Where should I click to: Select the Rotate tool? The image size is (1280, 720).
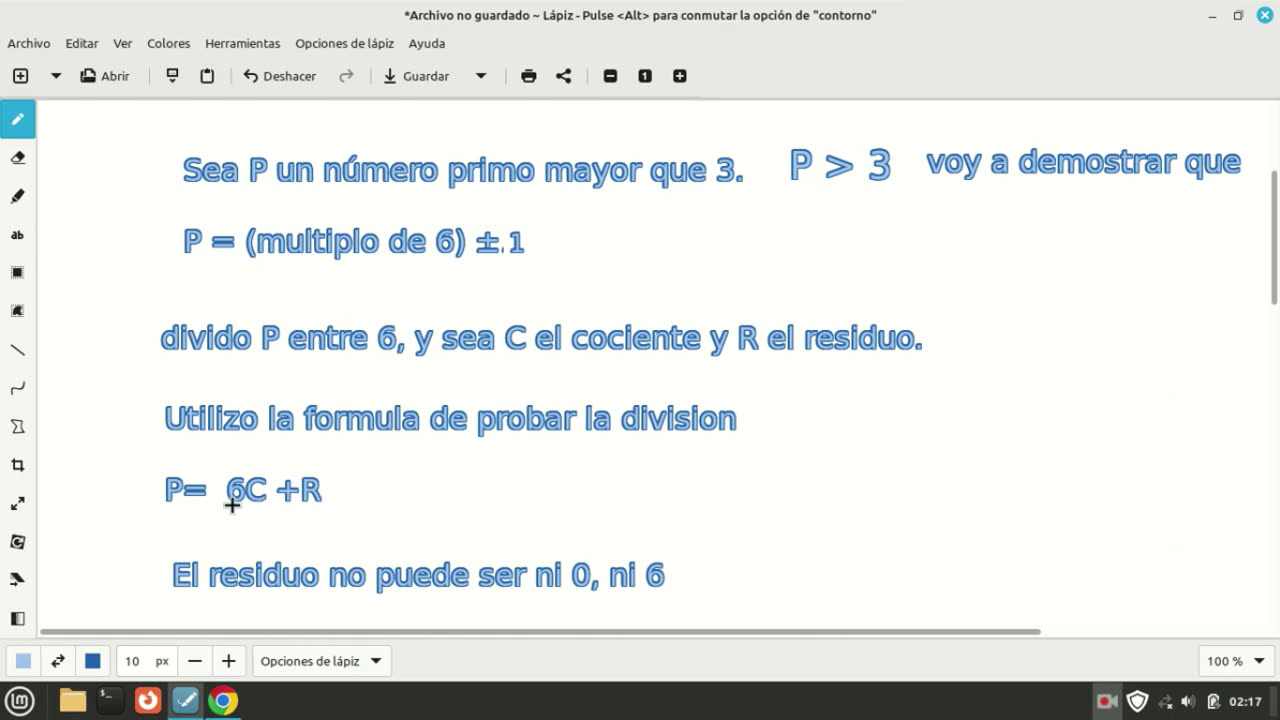tap(18, 542)
